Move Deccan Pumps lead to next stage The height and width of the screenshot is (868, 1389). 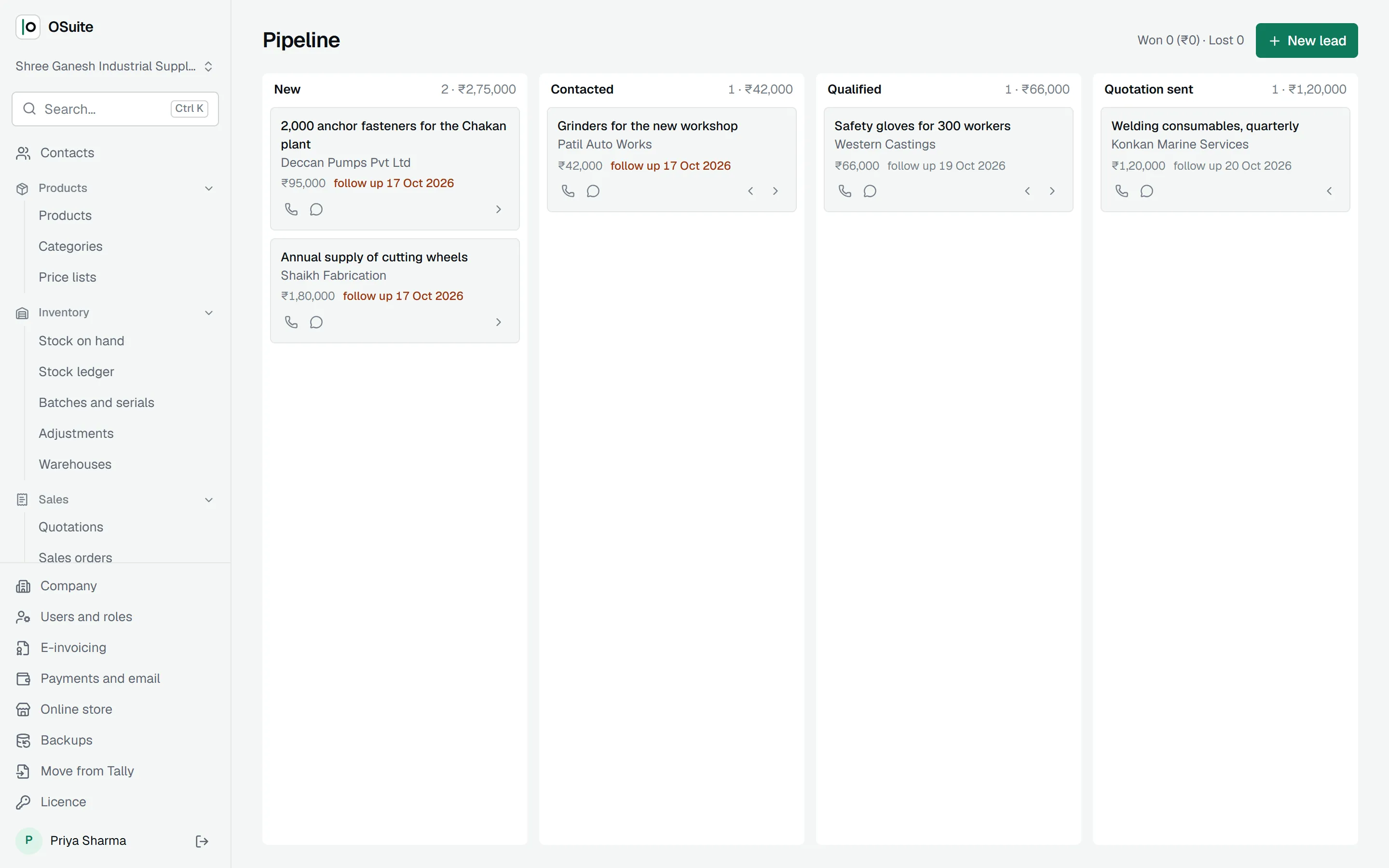pyautogui.click(x=498, y=209)
